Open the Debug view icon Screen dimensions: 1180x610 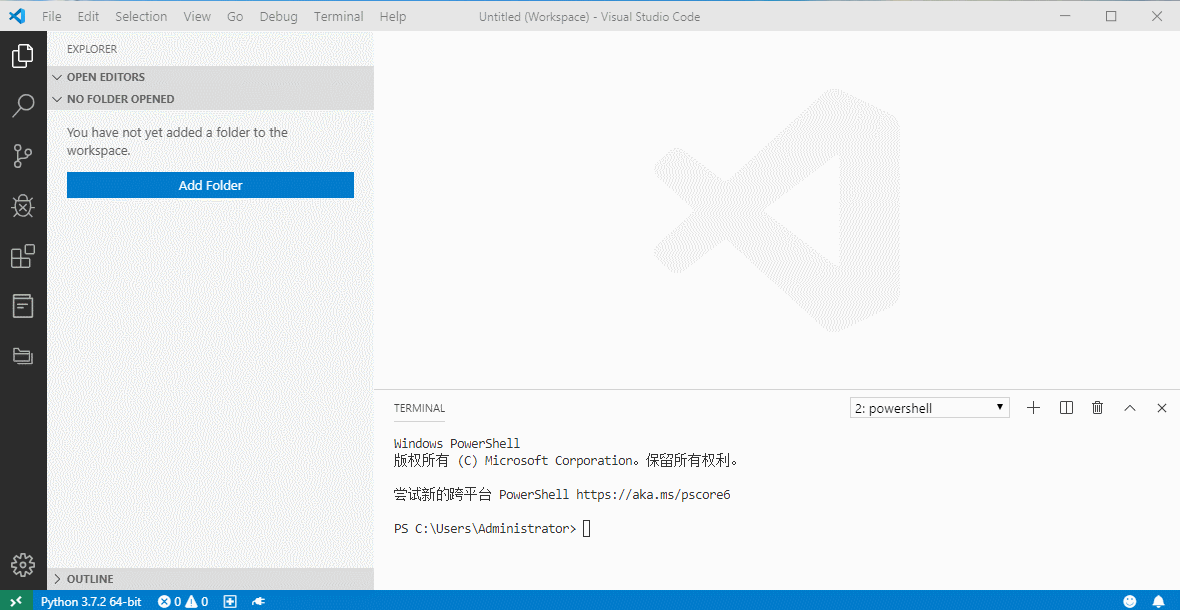(23, 206)
